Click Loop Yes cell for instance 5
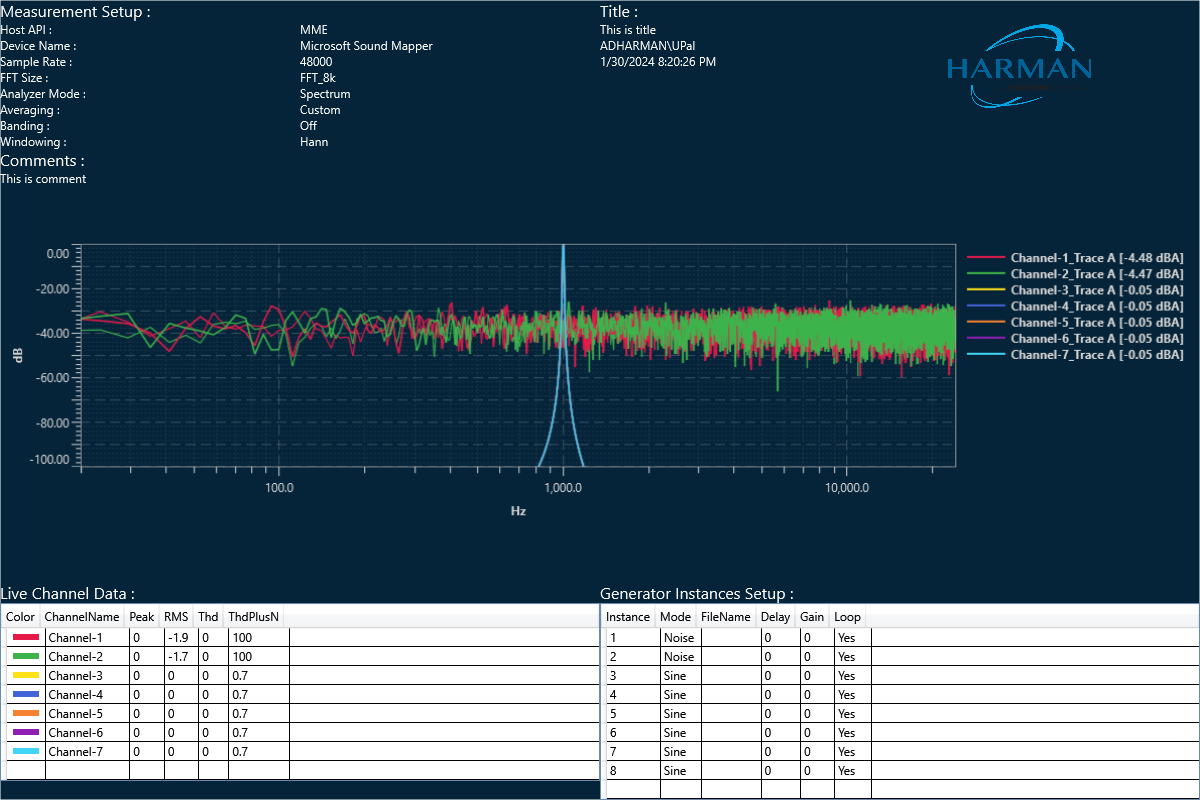 [852, 713]
